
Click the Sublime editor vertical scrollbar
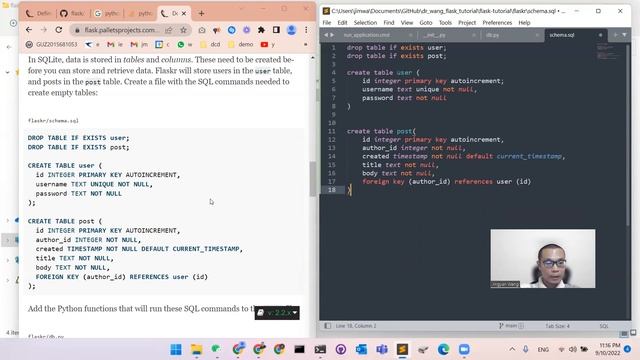628,135
